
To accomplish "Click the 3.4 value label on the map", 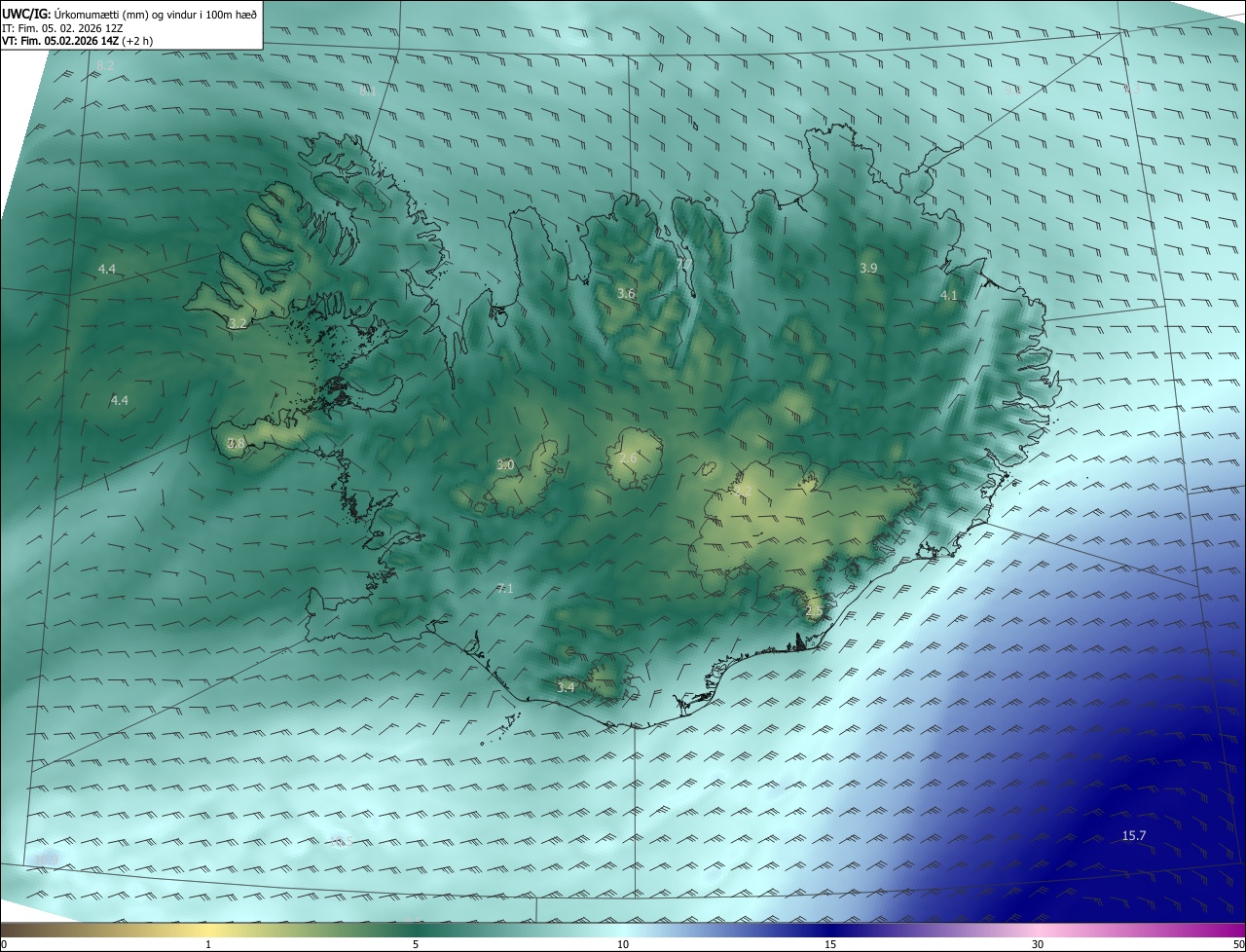I will click(x=565, y=687).
